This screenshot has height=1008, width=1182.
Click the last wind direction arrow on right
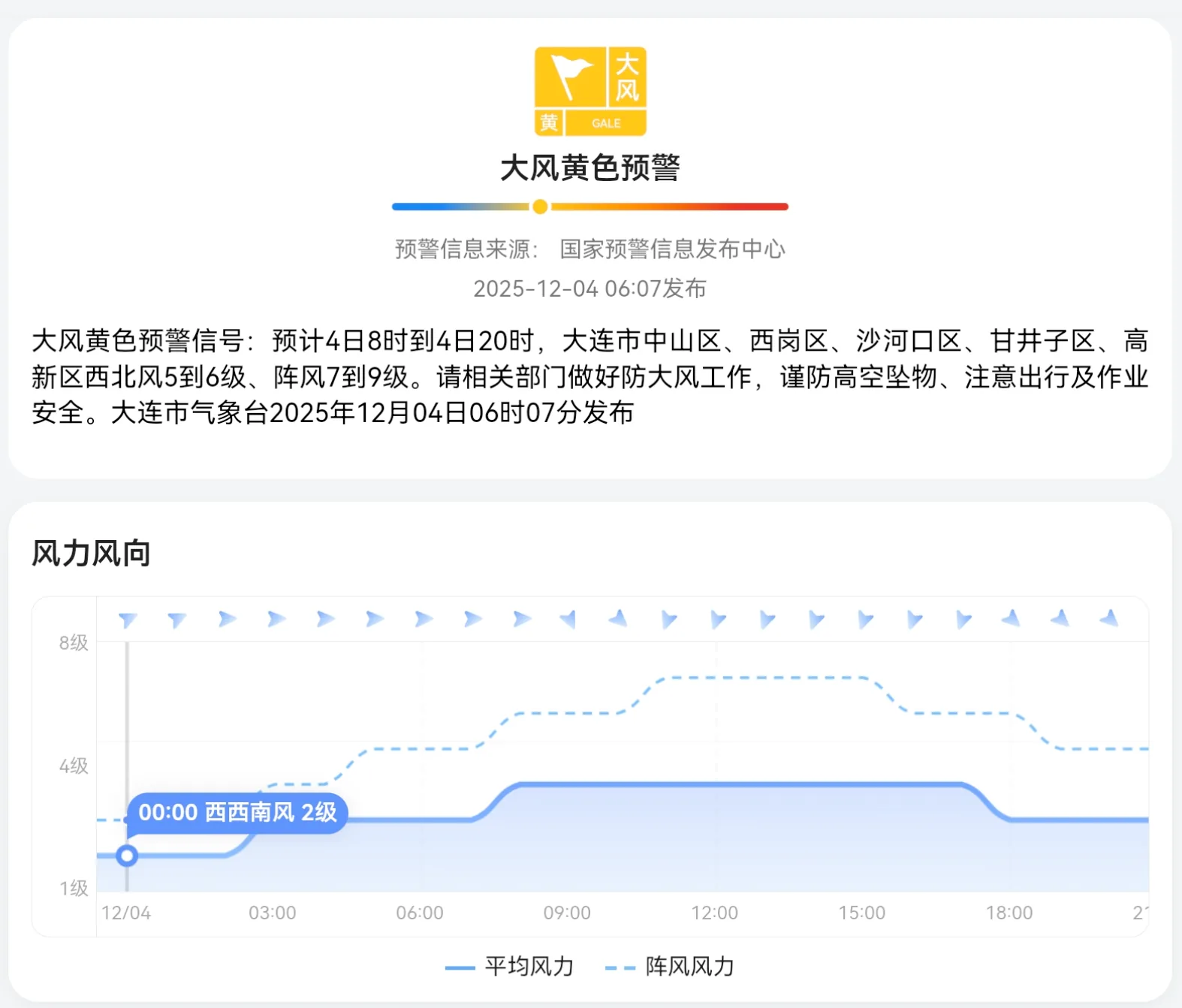[x=1109, y=618]
